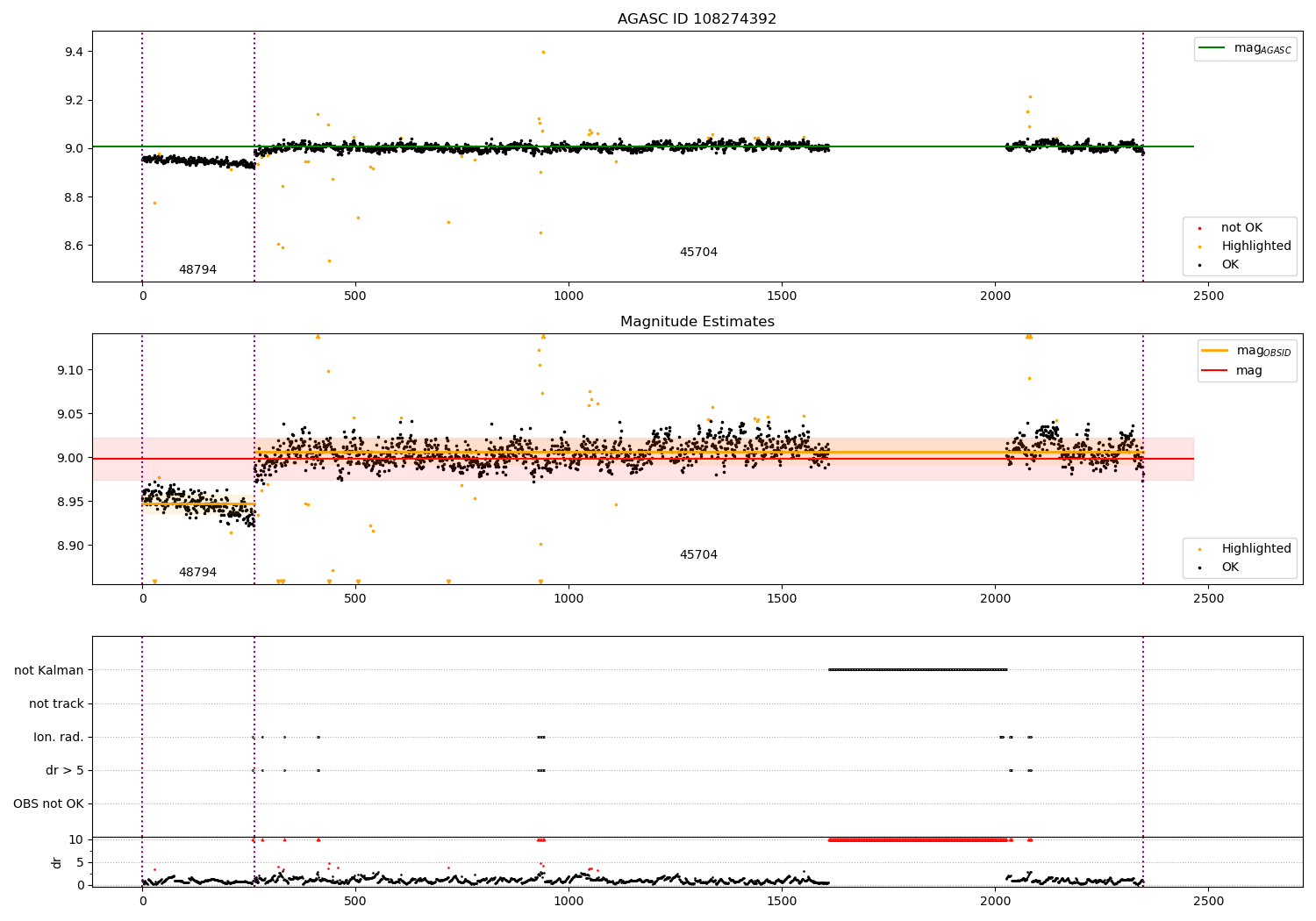This screenshot has height=921, width=1316.
Task: Click the 9.05 y-axis tick of the middle plot
Action: (x=70, y=414)
